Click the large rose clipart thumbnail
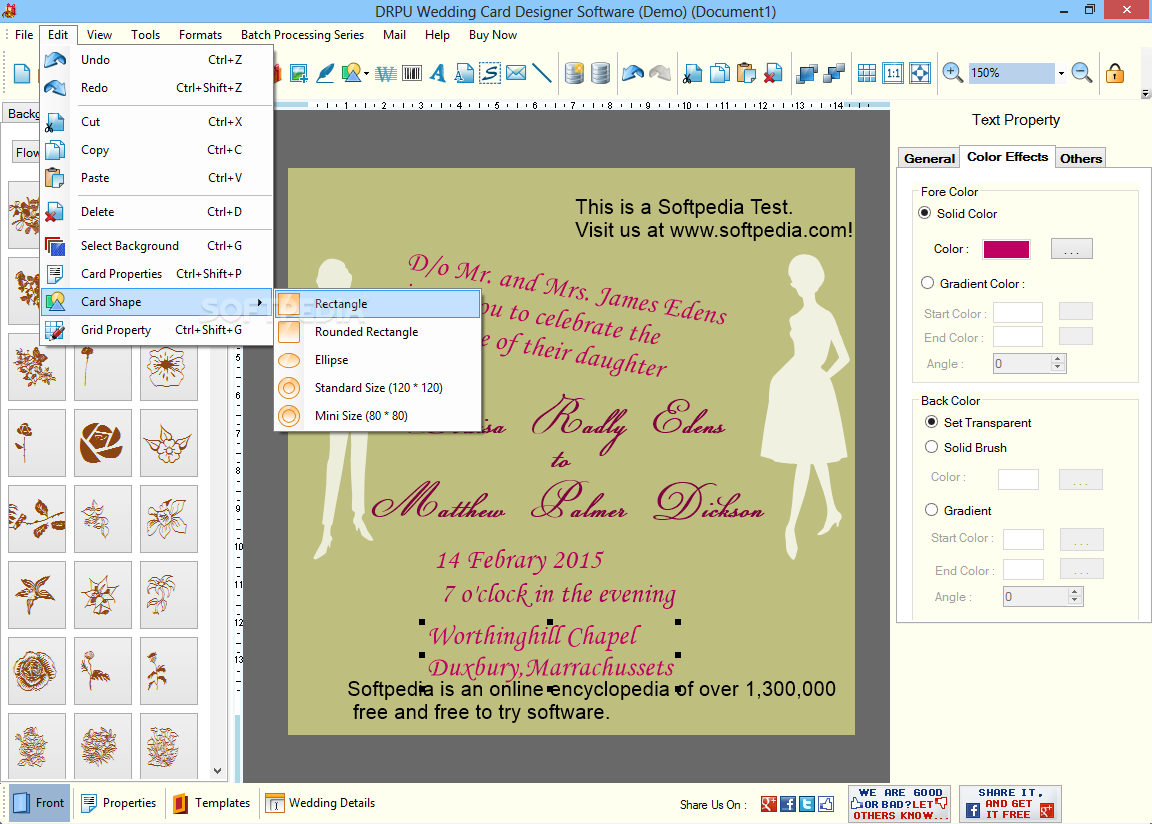1152x824 pixels. (x=102, y=443)
